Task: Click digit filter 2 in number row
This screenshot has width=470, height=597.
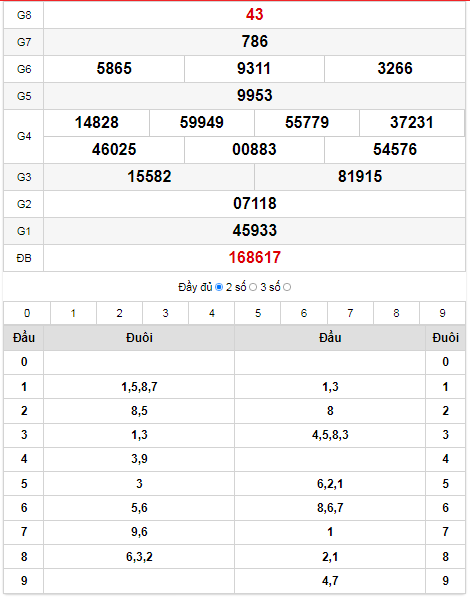Action: (x=120, y=313)
